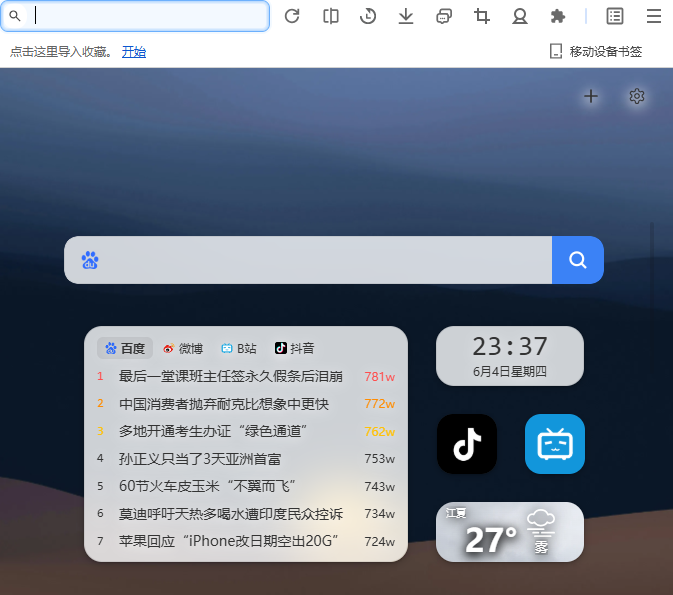Click the 753w heat count
Image resolution: width=673 pixels, height=595 pixels.
pos(379,459)
